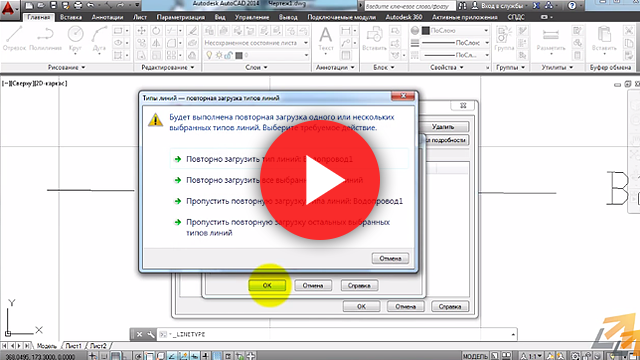Select the Полилиния tool

pyautogui.click(x=46, y=38)
